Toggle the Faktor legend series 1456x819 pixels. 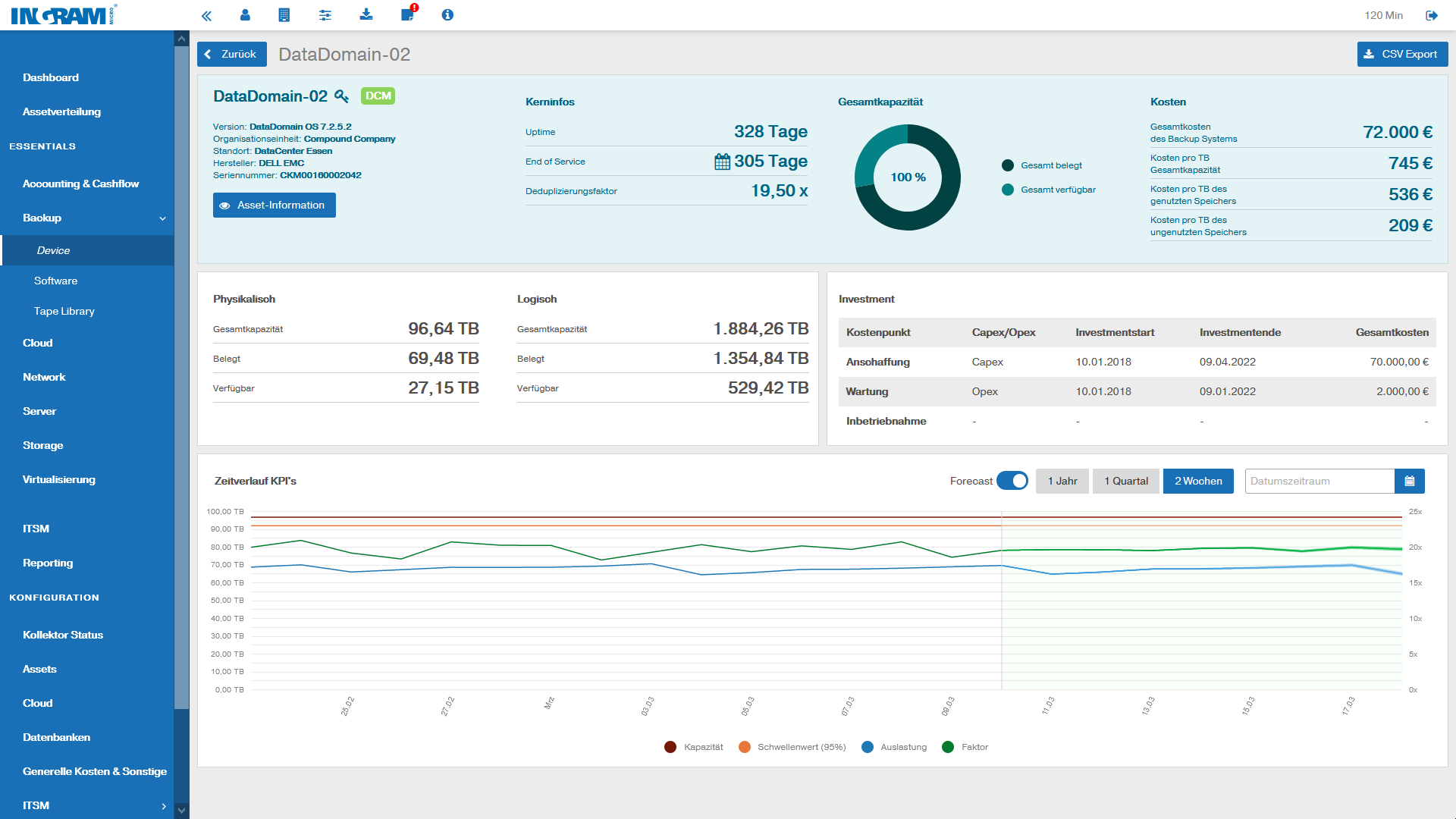tap(965, 747)
